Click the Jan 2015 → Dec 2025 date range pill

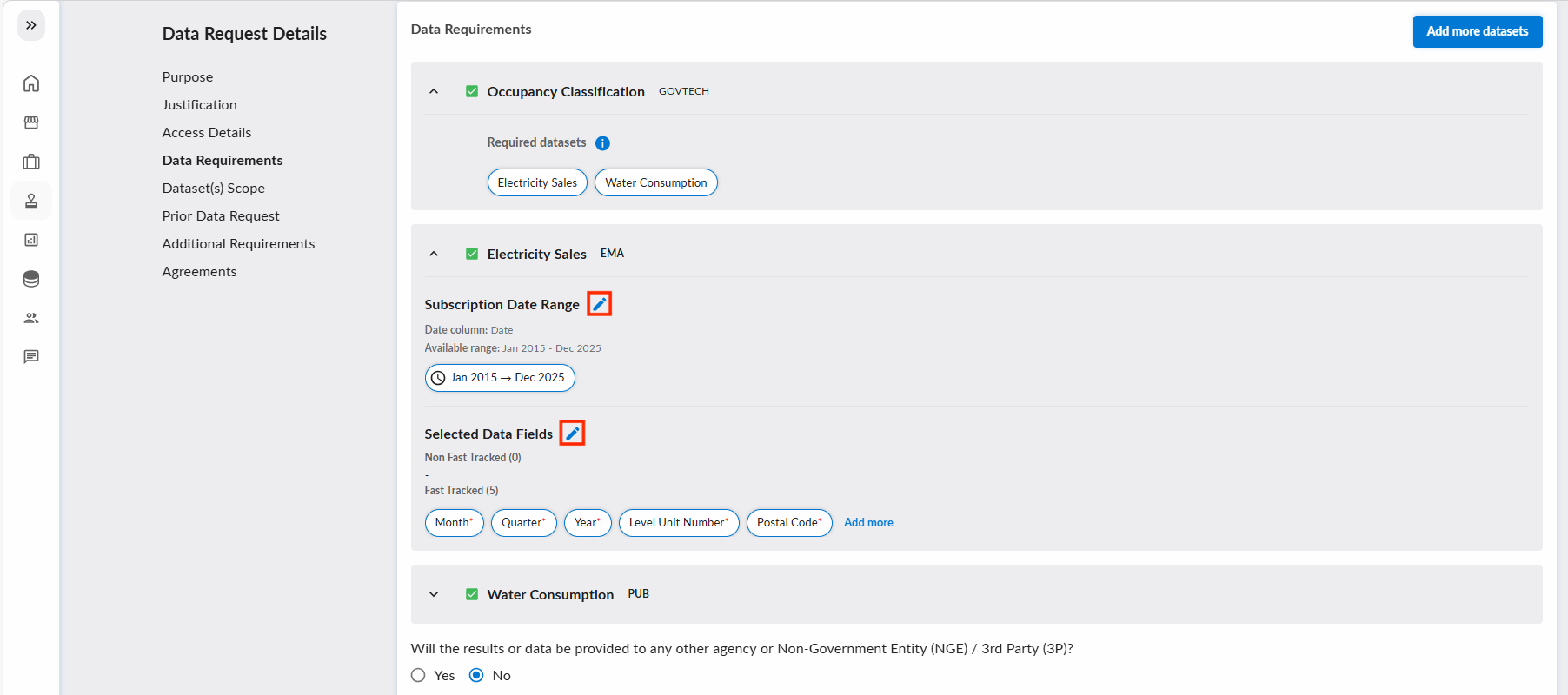(x=500, y=377)
